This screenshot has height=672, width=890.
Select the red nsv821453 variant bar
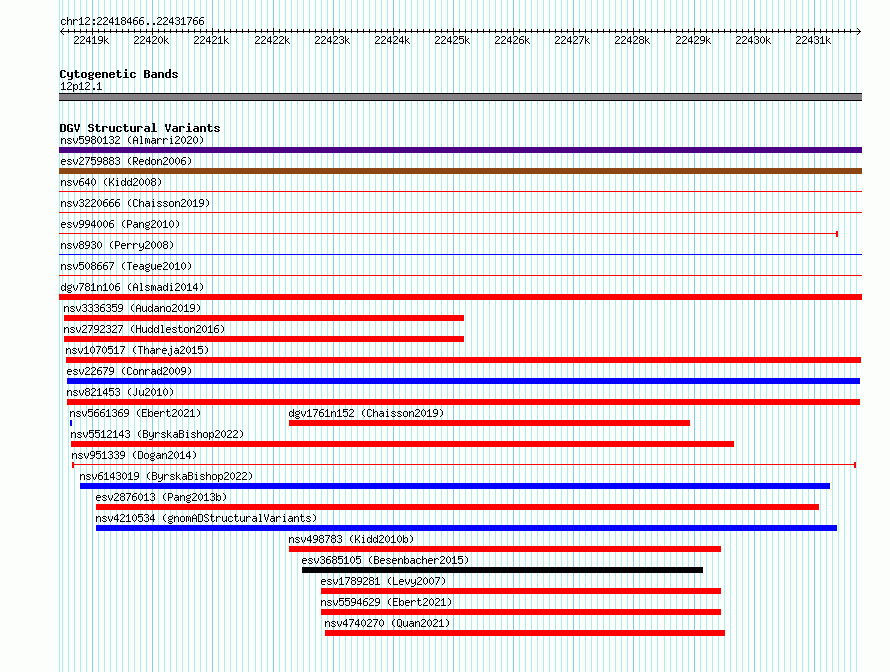tap(463, 402)
